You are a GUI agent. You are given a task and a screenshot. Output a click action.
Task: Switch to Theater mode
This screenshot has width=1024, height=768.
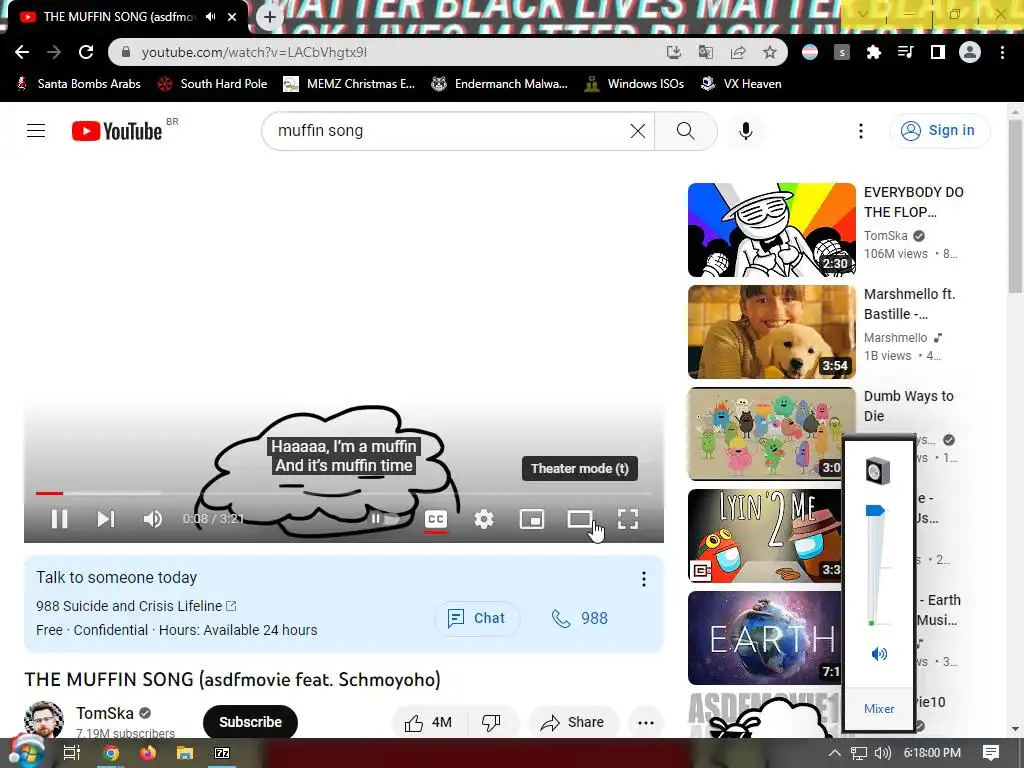pyautogui.click(x=579, y=519)
